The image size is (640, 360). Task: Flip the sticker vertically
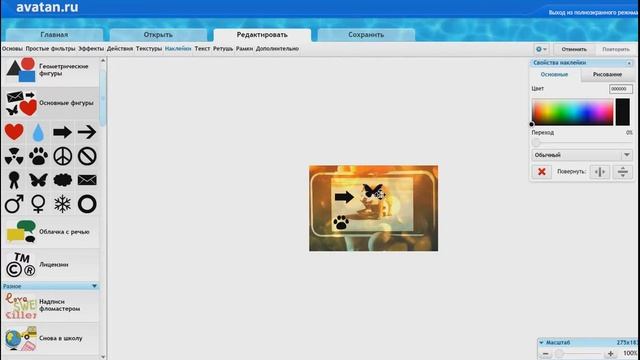(622, 172)
